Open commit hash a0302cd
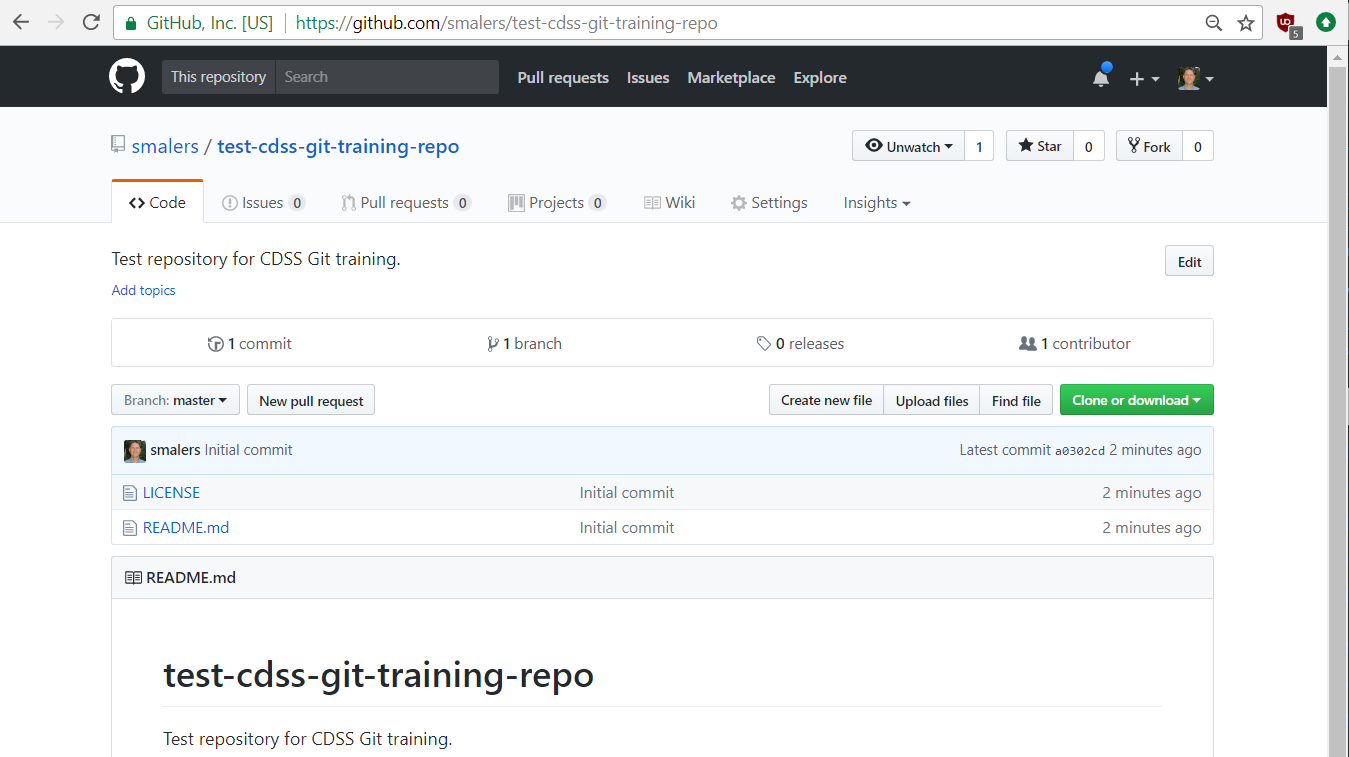Screen dimensions: 1349x757 pyautogui.click(x=1080, y=451)
